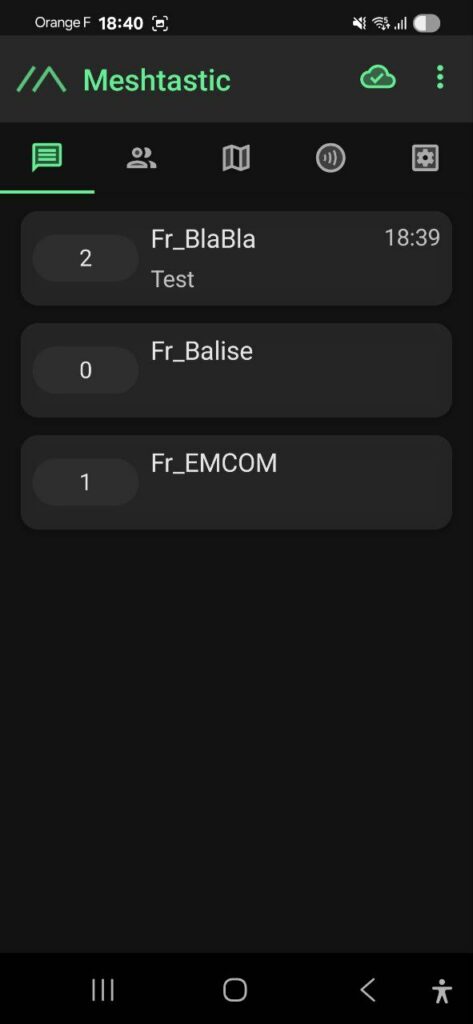The height and width of the screenshot is (1024, 473).
Task: Tap the channel number 2 badge
Action: tap(86, 259)
